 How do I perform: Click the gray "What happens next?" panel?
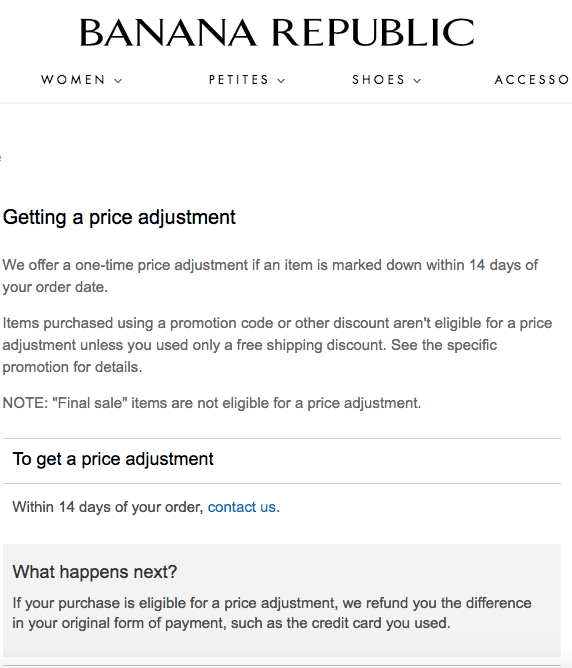(282, 600)
